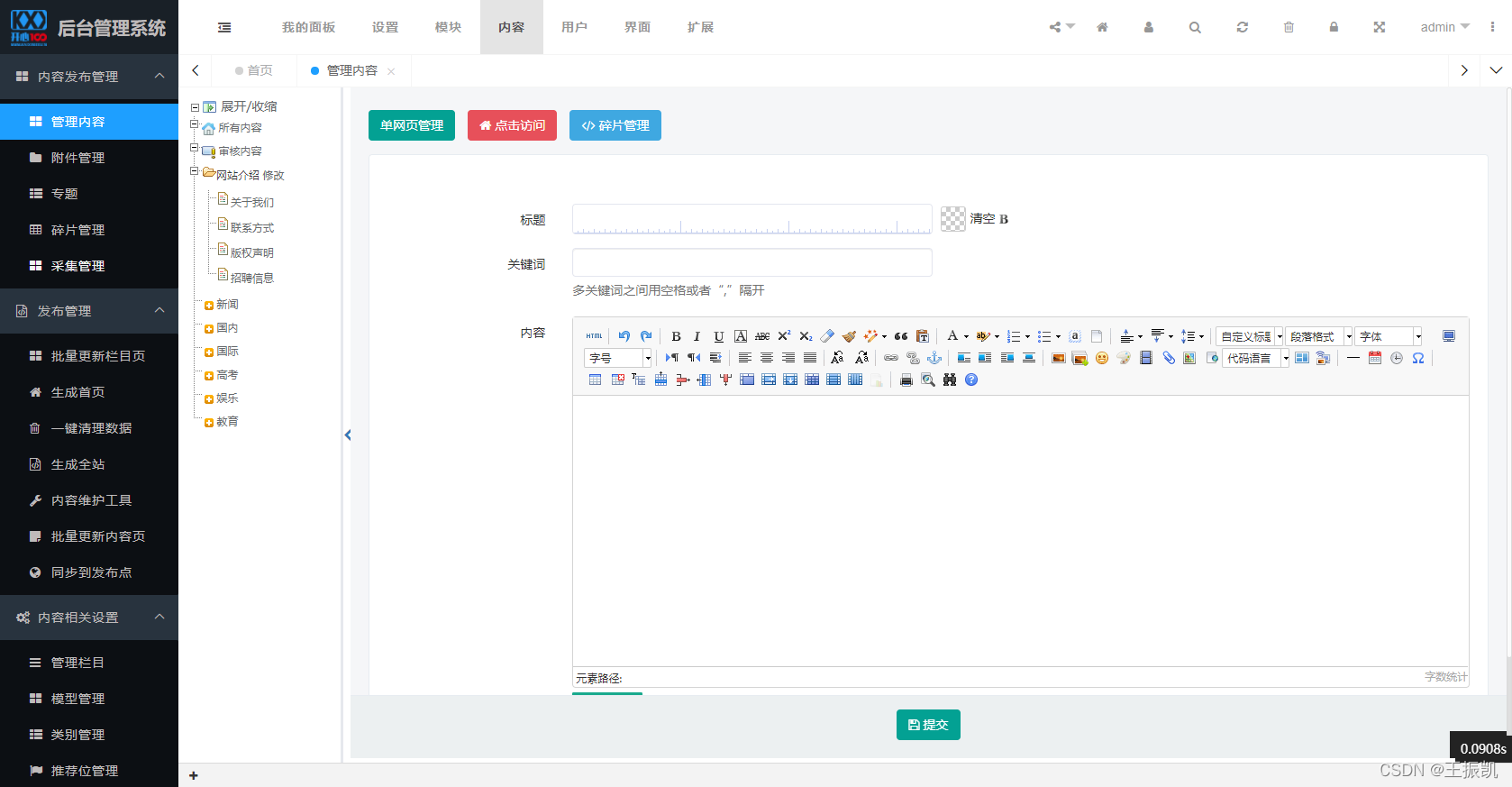
Task: Click the 点击访问 red button
Action: pos(512,125)
